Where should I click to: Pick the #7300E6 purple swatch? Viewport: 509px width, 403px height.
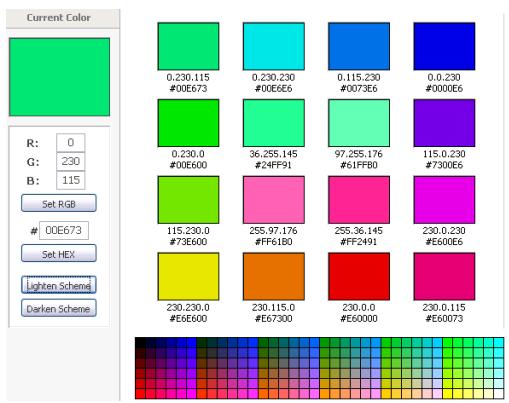click(444, 123)
